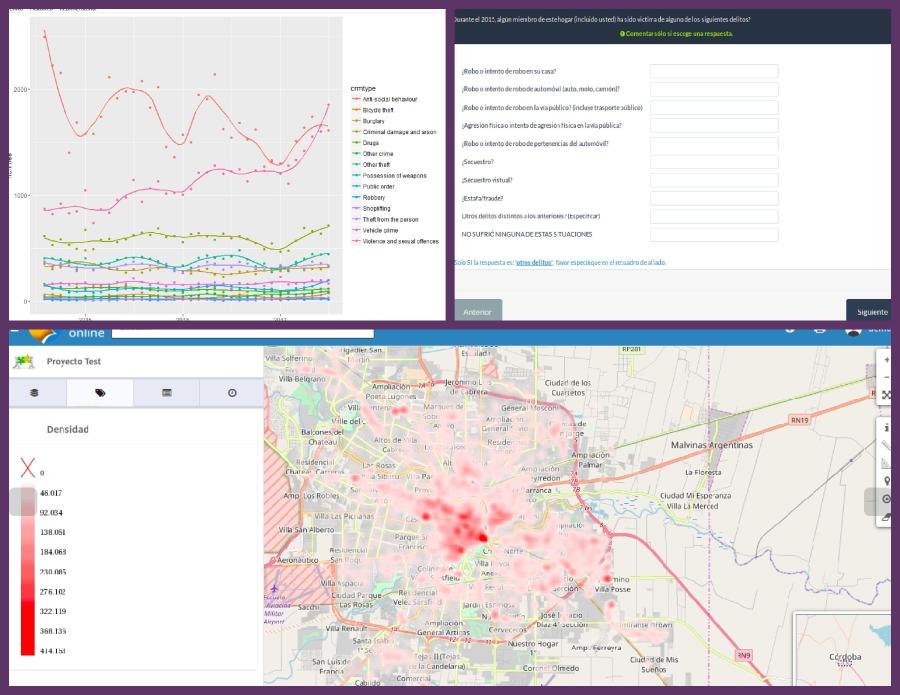Viewport: 900px width, 695px height.
Task: Open the card panel tab icon
Action: coord(166,393)
